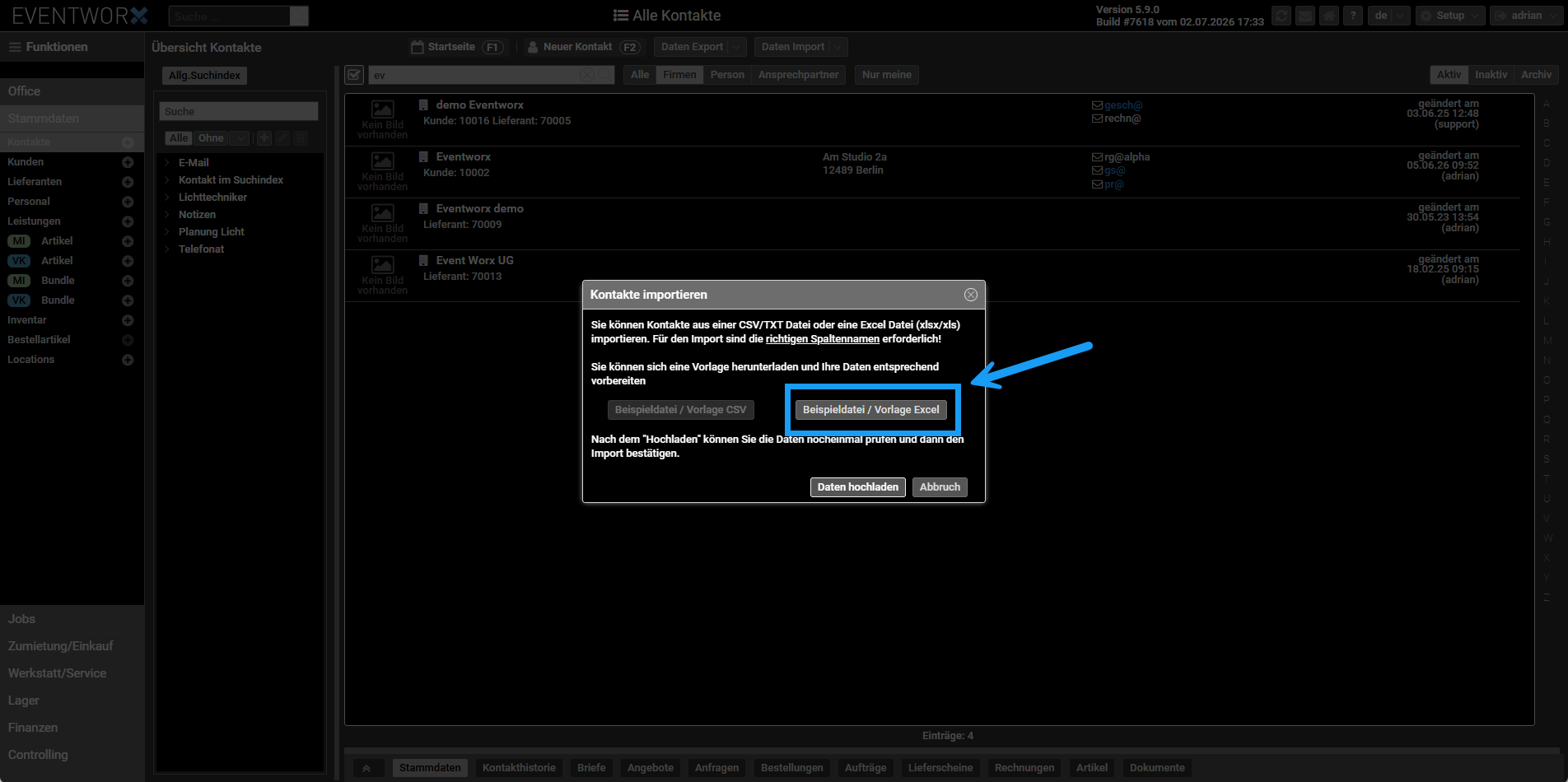
Task: Click plus icon next to Inventar
Action: [x=128, y=320]
